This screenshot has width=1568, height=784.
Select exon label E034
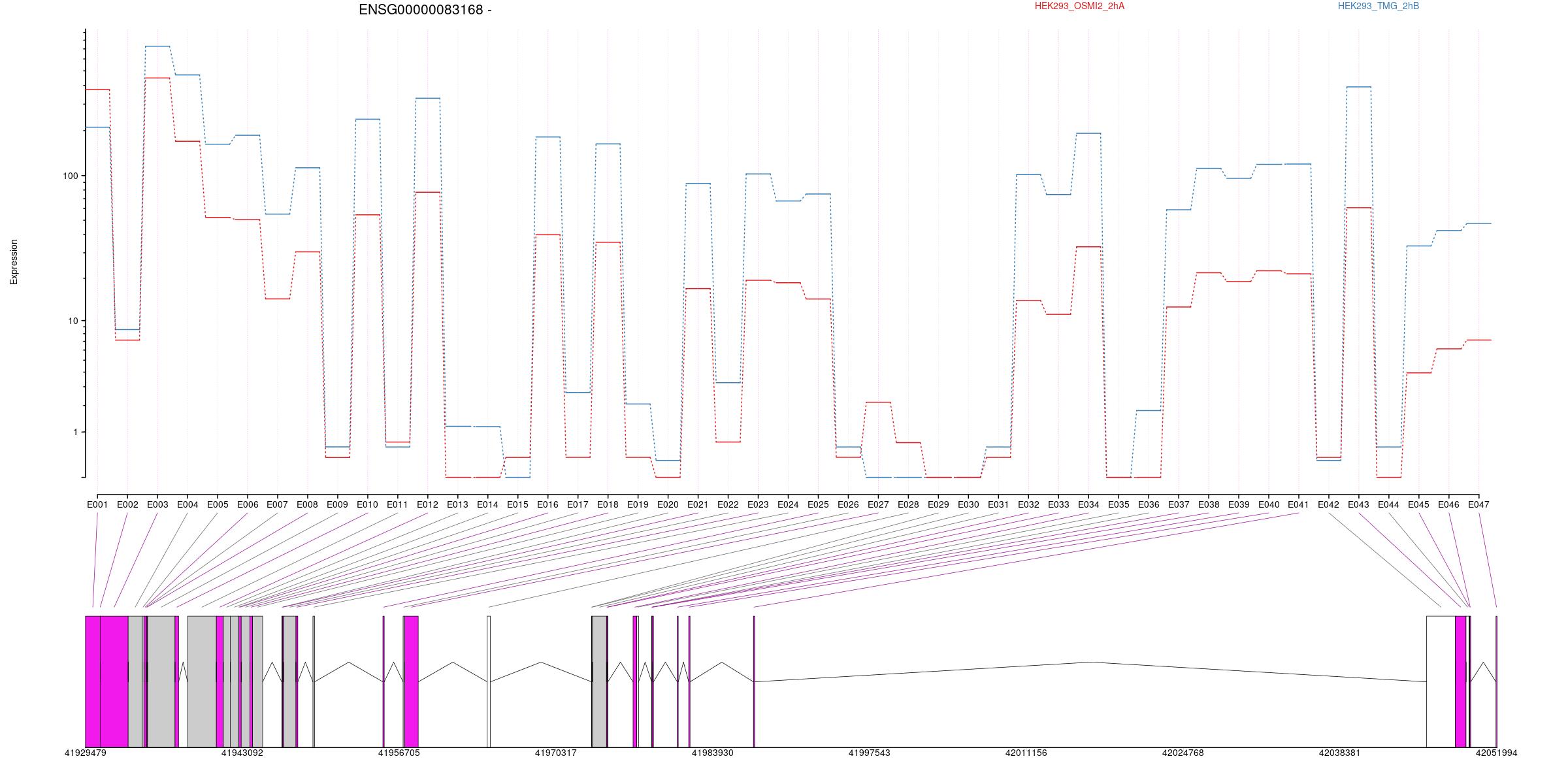[1088, 504]
